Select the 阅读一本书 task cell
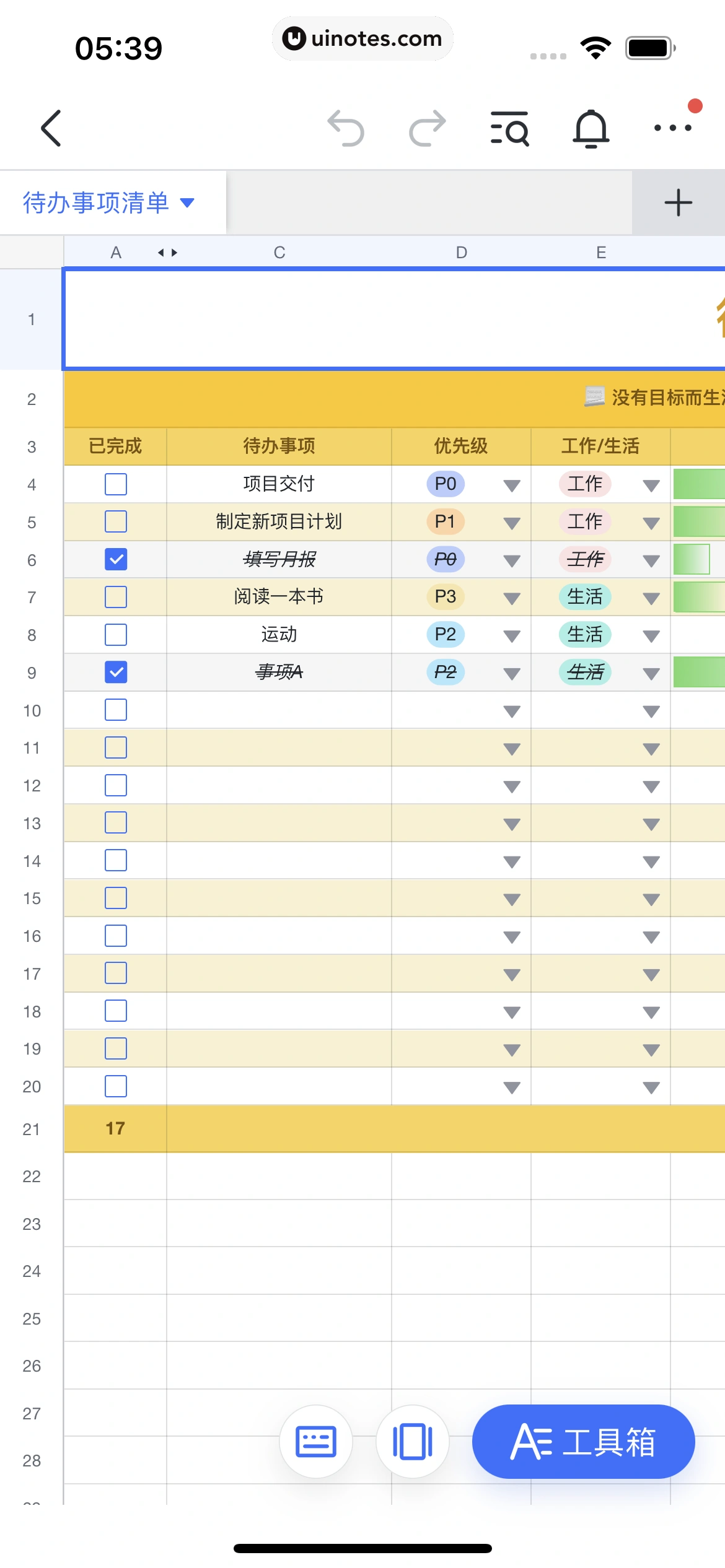Screen dimensions: 725x1568 [x=279, y=596]
